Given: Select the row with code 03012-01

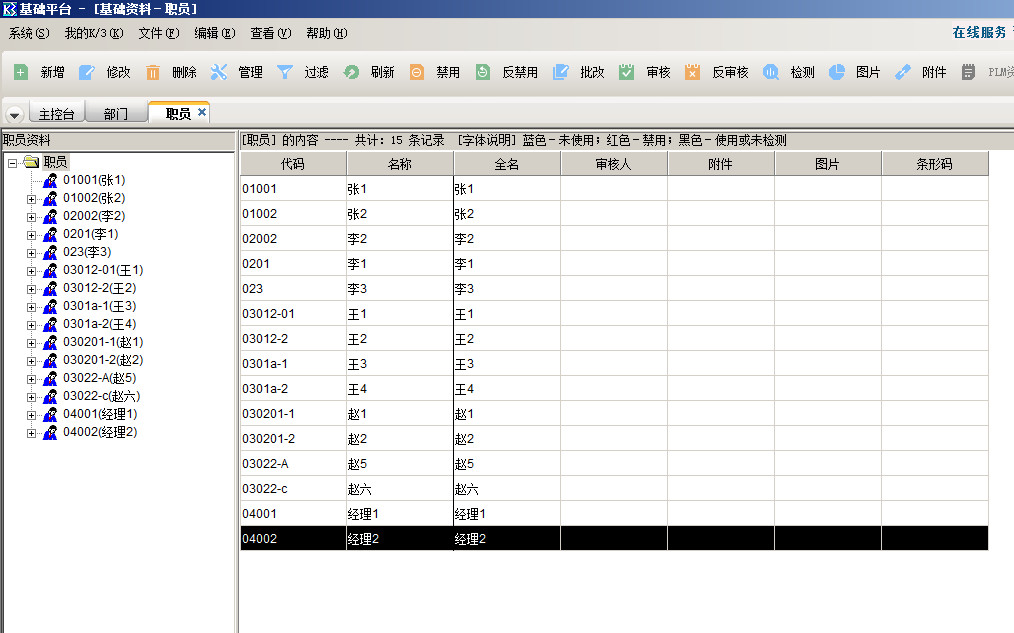Looking at the screenshot, I should pyautogui.click(x=292, y=314).
